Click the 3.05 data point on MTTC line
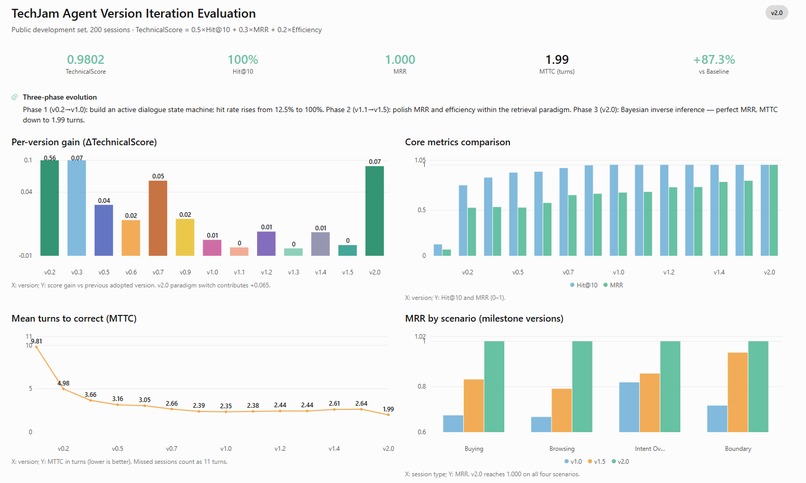This screenshot has height=483, width=806. click(x=144, y=405)
